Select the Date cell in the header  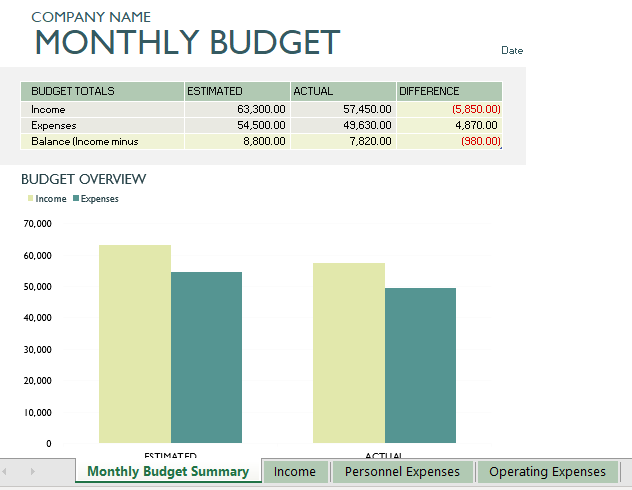click(512, 50)
